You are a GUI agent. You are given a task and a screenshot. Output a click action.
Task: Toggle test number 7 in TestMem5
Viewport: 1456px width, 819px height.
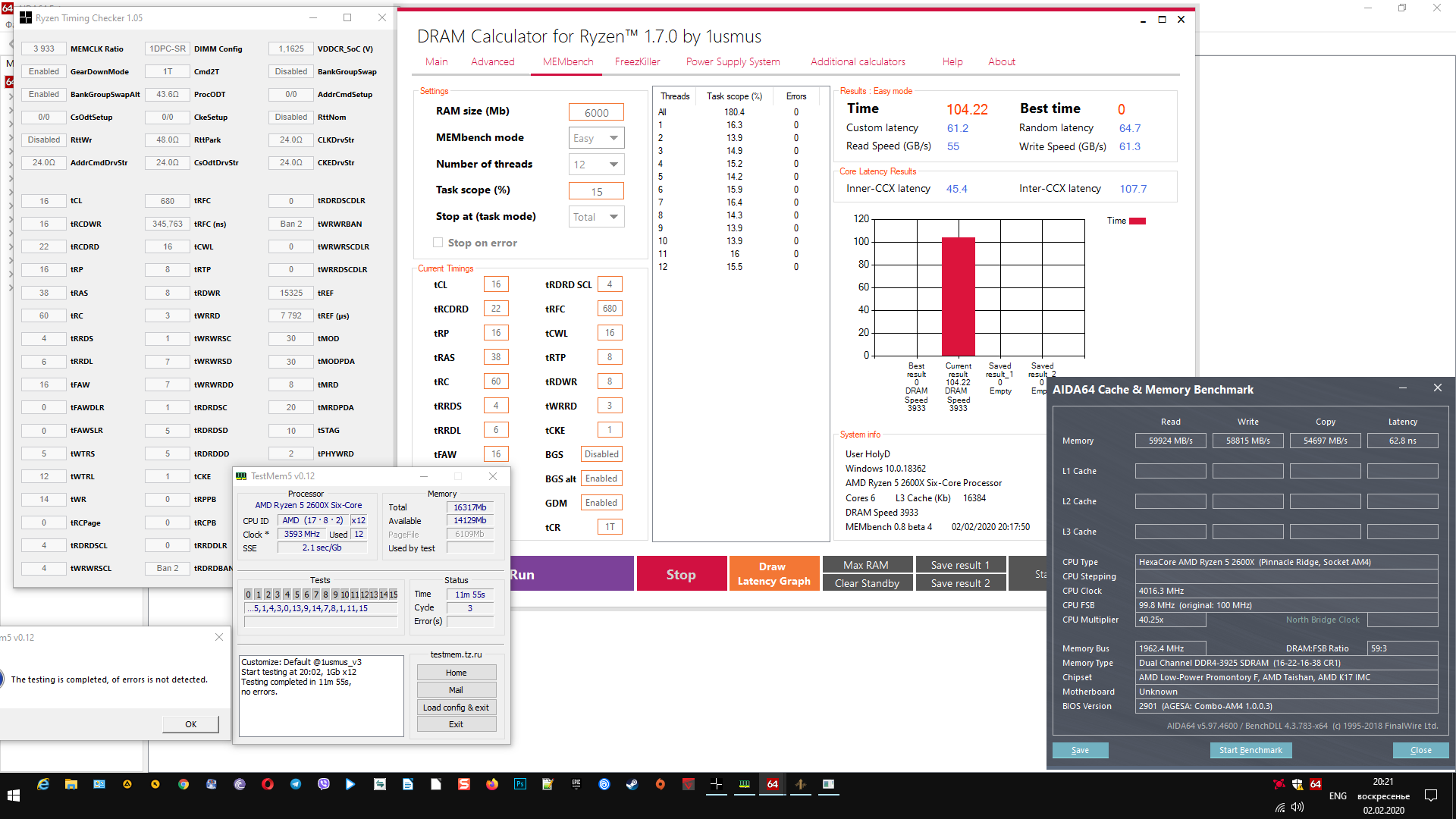tap(316, 595)
